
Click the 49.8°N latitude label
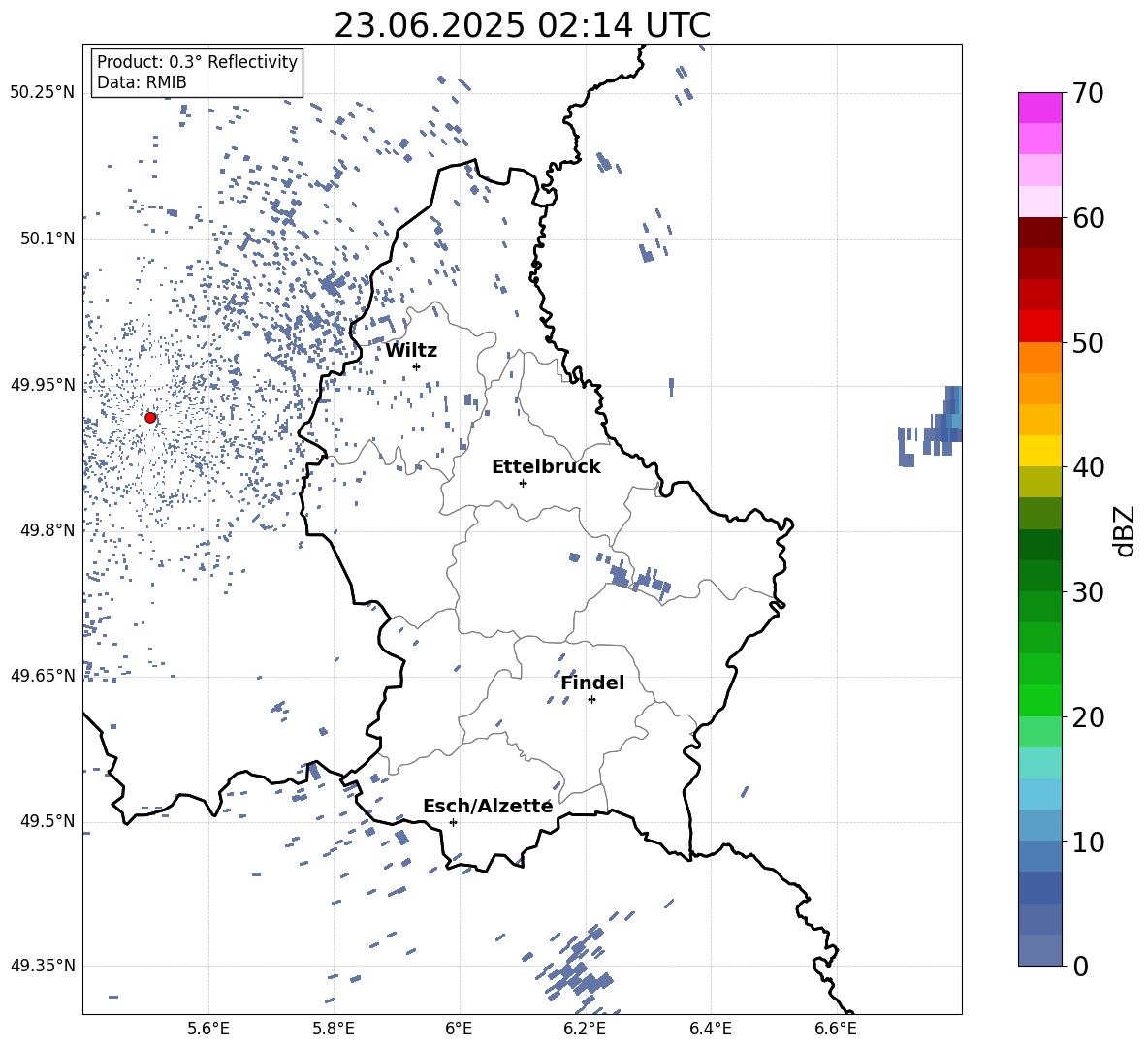click(47, 530)
